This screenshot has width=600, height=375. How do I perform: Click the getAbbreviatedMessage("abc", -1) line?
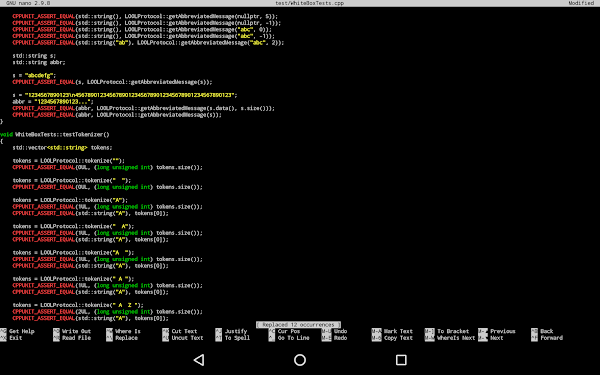tap(143, 36)
